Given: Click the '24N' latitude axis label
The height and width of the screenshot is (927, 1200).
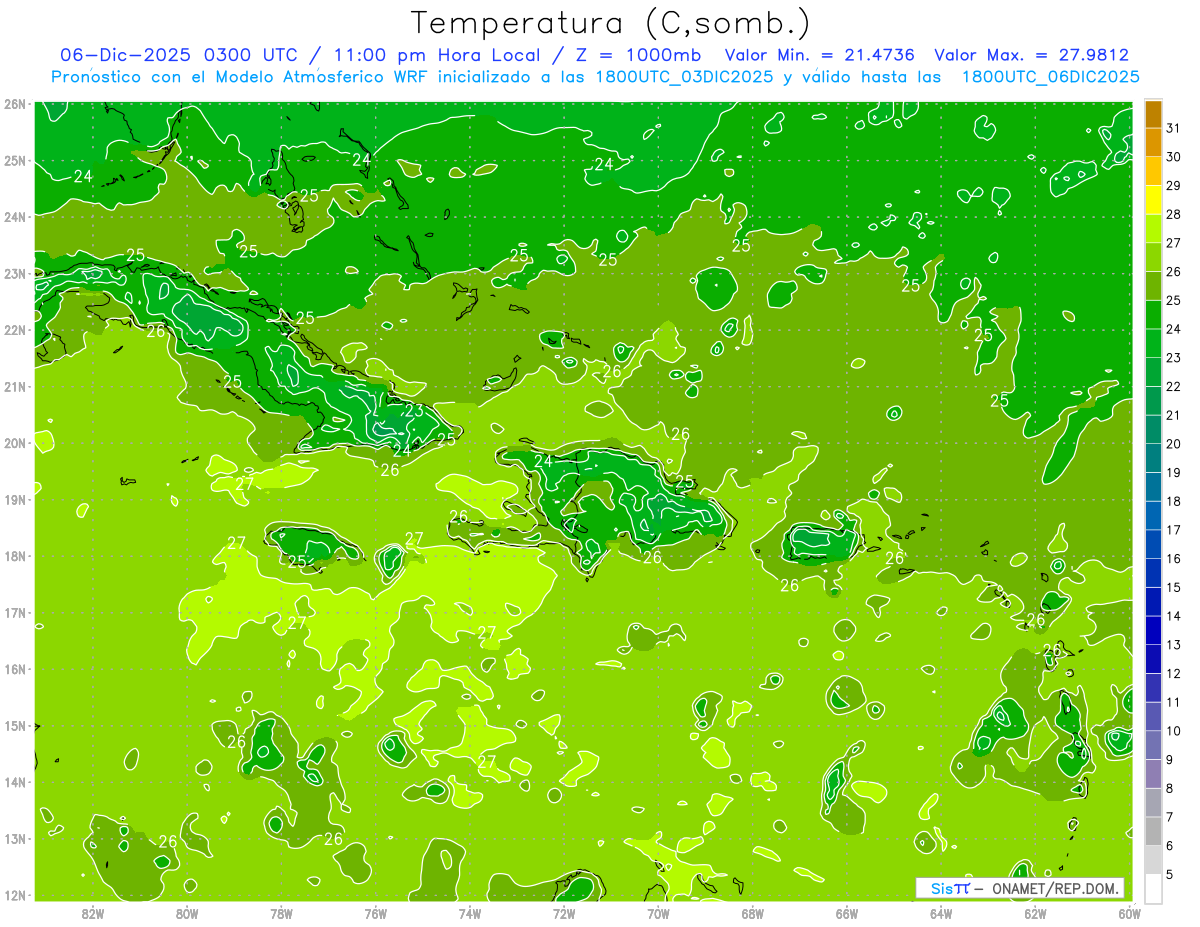Looking at the screenshot, I should pyautogui.click(x=15, y=217).
